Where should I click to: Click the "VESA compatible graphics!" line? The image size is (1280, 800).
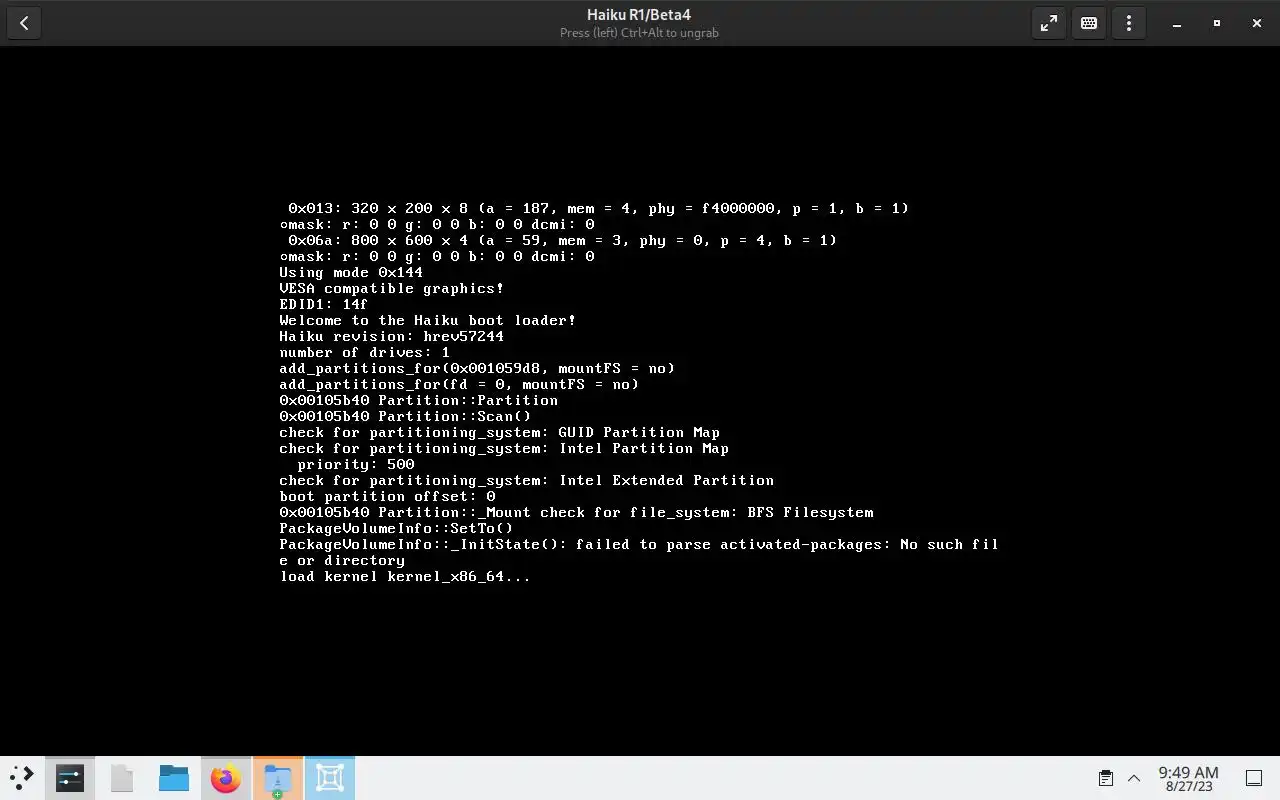(392, 288)
